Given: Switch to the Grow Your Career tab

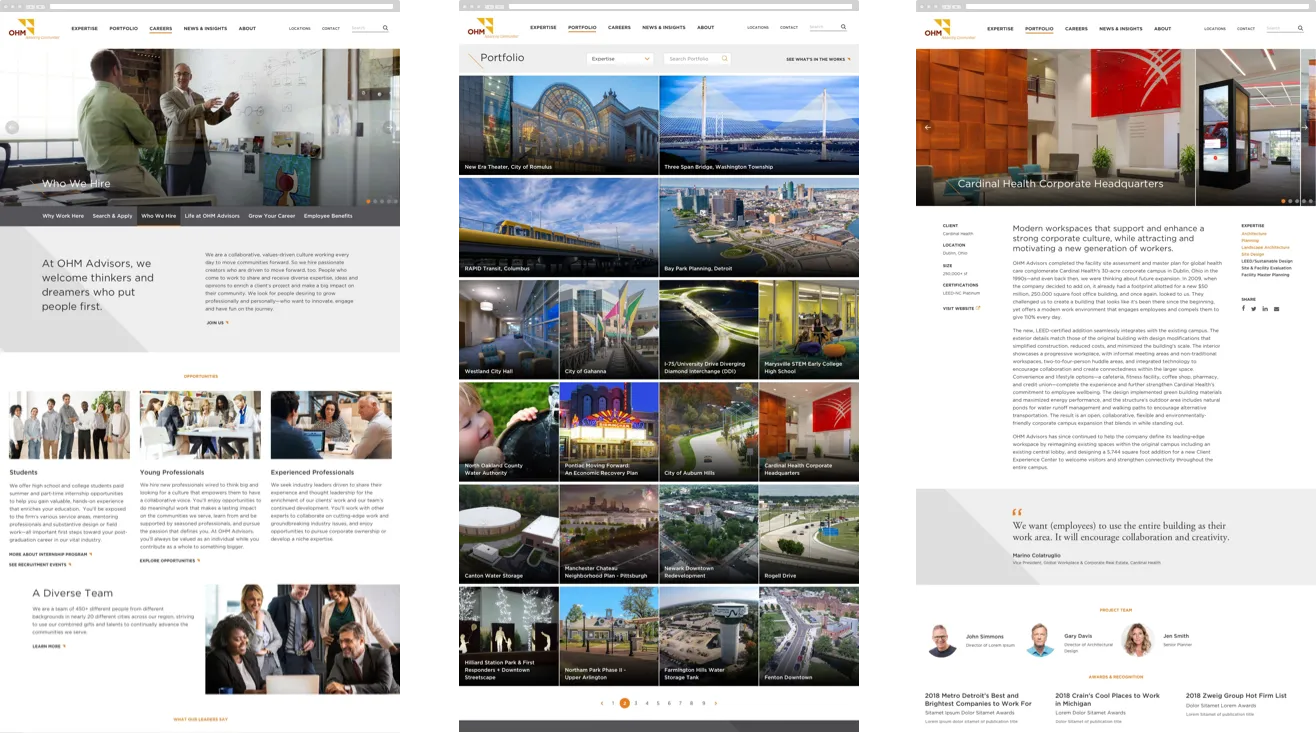Looking at the screenshot, I should click(272, 216).
